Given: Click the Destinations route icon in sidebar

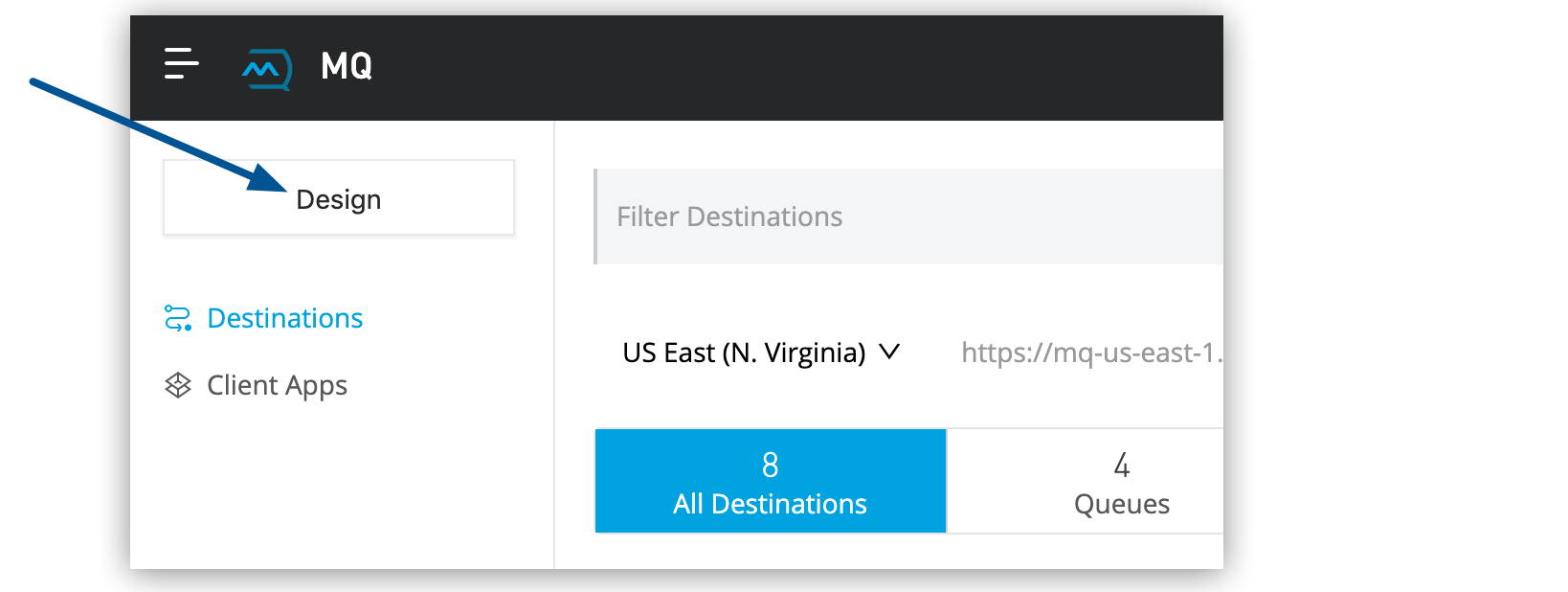Looking at the screenshot, I should tap(178, 318).
